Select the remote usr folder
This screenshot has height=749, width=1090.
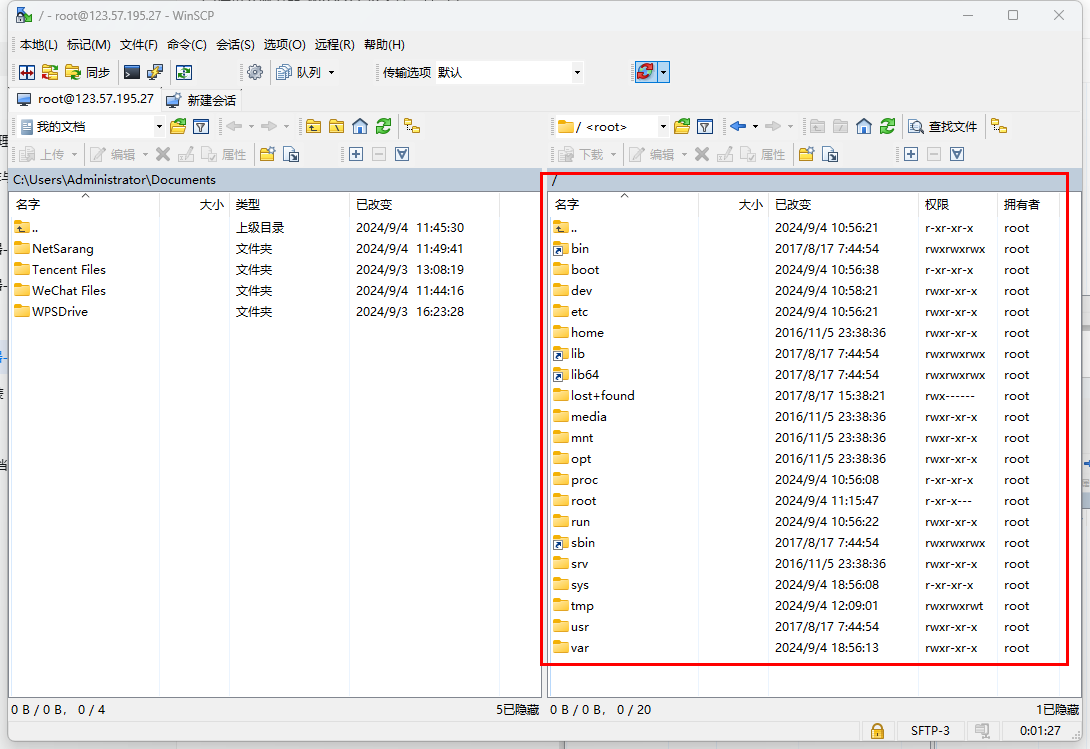[x=580, y=627]
